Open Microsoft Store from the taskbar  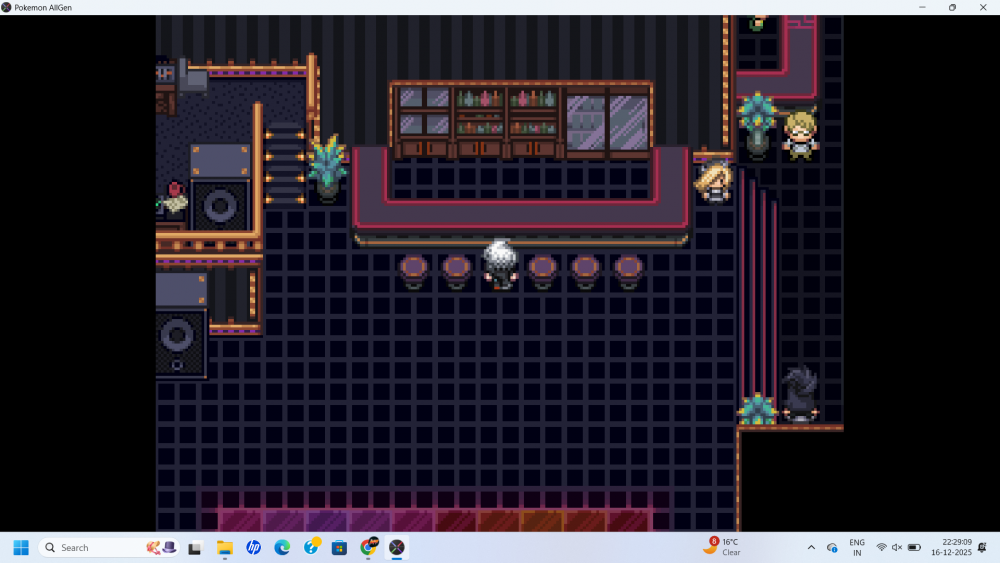(x=340, y=547)
